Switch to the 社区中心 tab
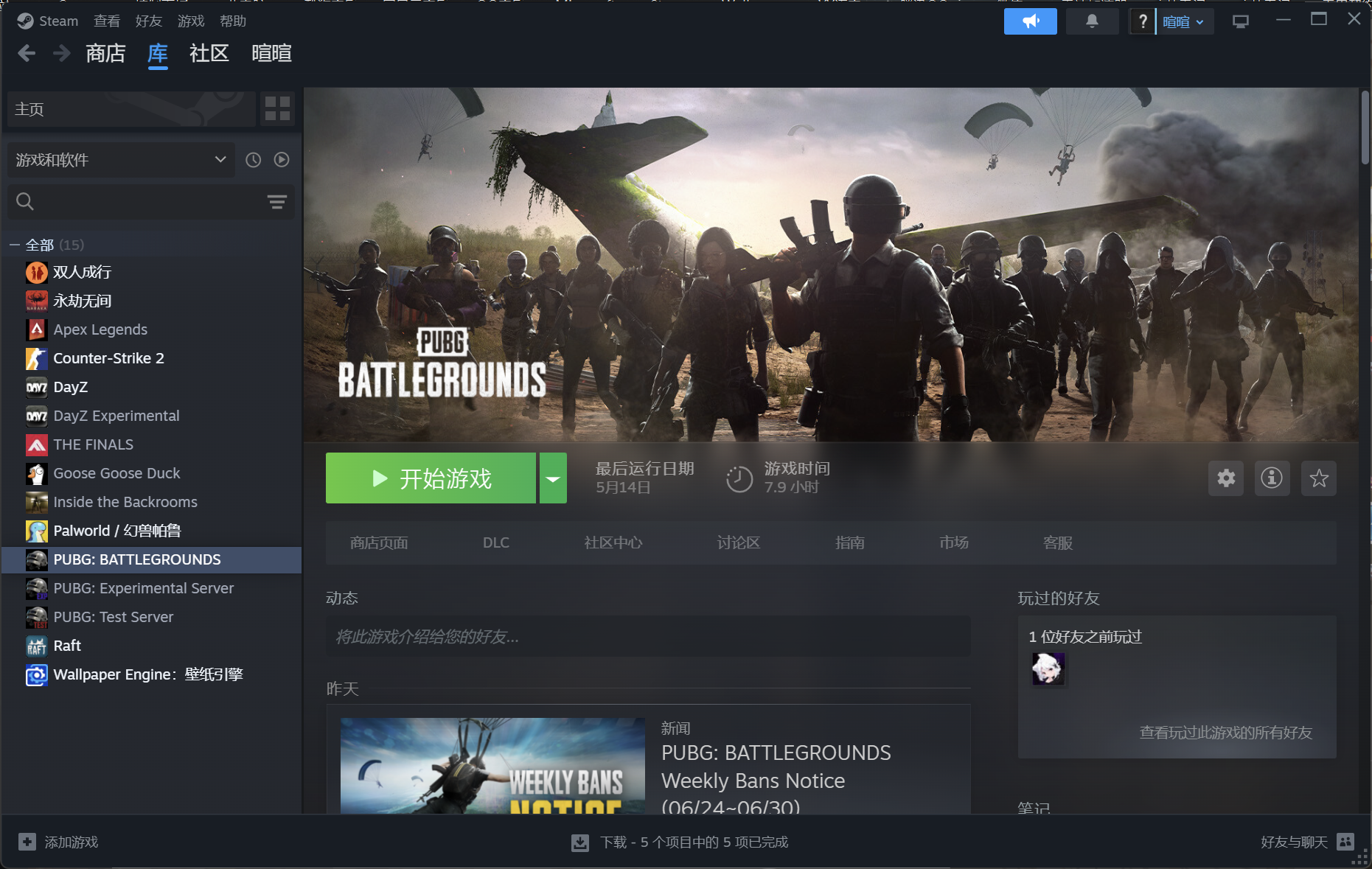 [x=613, y=543]
